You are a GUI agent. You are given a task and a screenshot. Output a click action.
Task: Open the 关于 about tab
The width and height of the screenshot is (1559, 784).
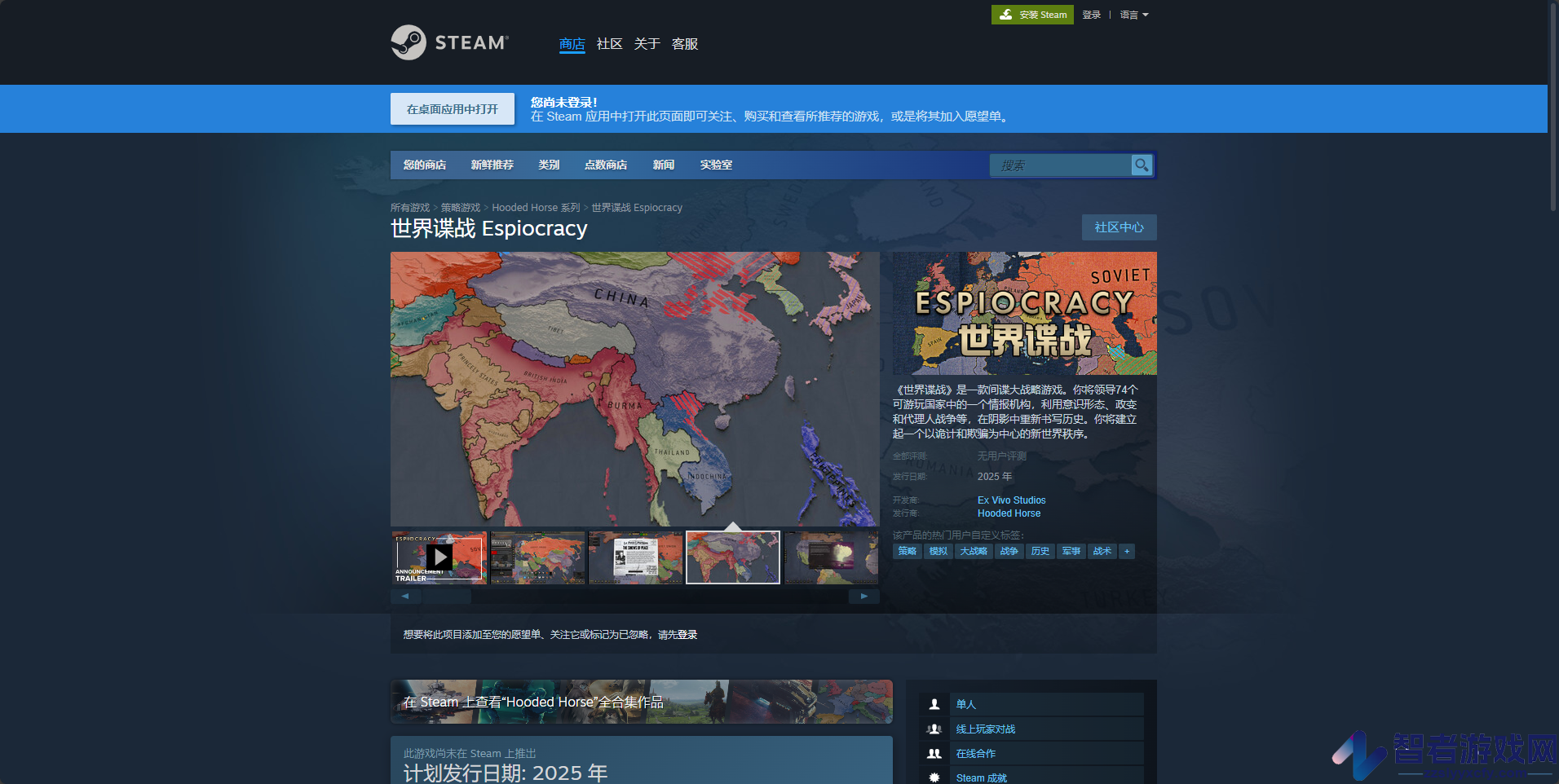(647, 44)
